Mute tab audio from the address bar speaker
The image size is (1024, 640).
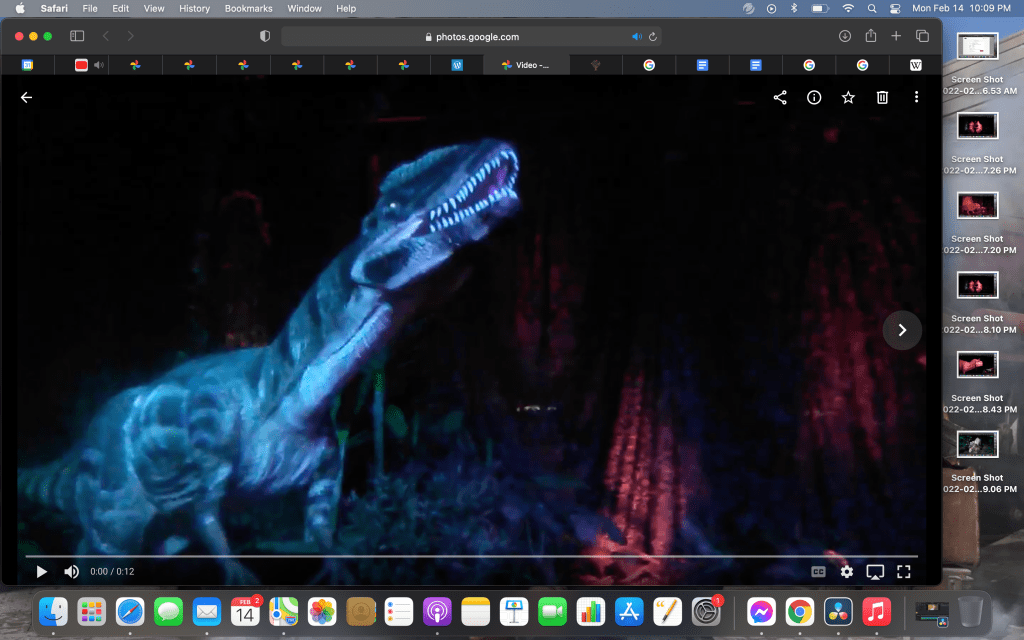(x=637, y=37)
